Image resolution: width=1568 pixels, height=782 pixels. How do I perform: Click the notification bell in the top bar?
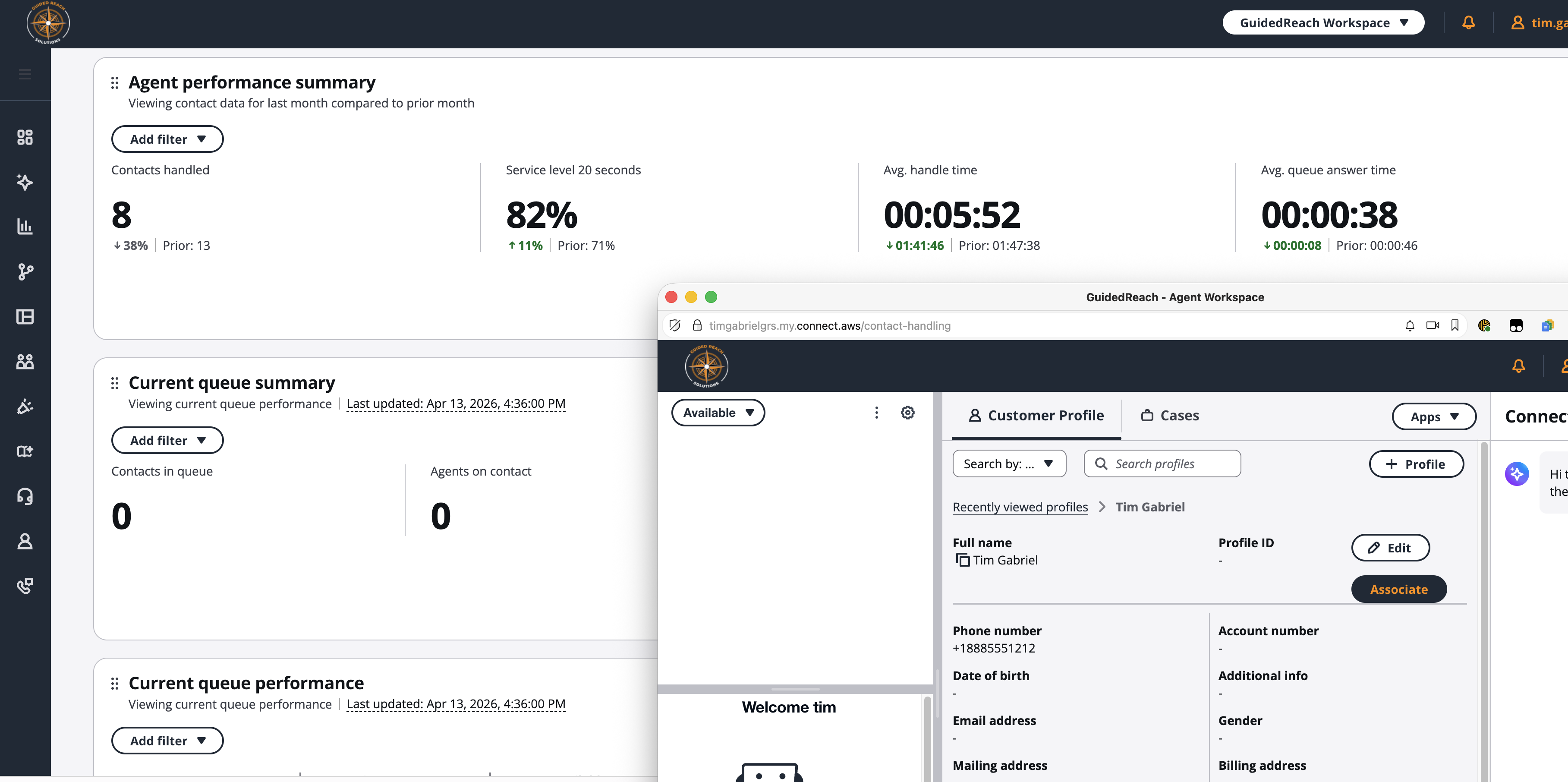click(x=1469, y=22)
